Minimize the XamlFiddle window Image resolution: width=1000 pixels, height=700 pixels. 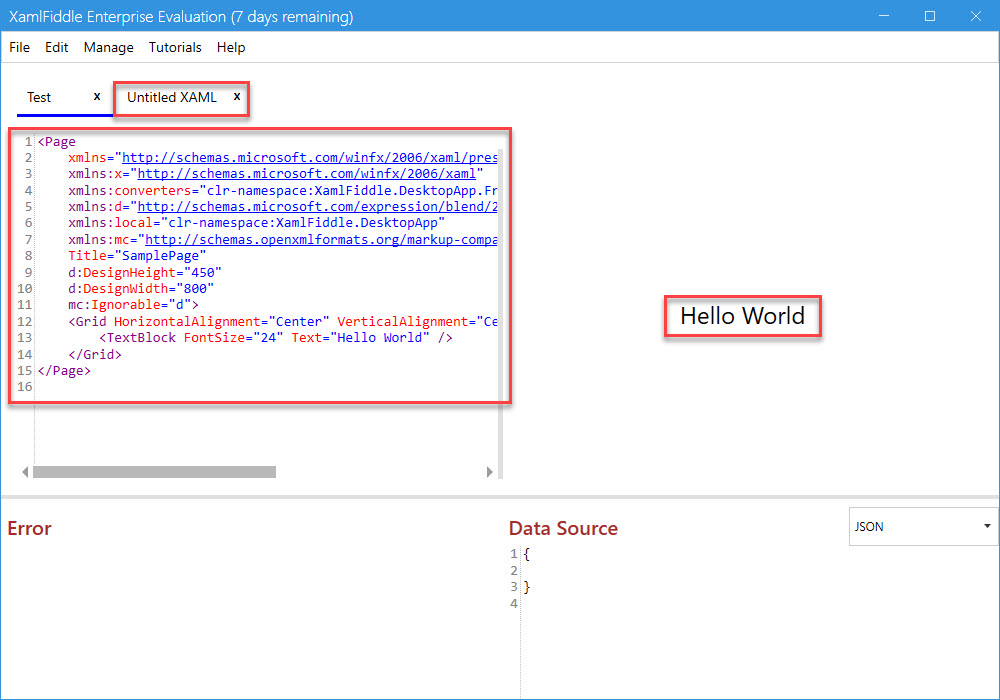coord(883,16)
